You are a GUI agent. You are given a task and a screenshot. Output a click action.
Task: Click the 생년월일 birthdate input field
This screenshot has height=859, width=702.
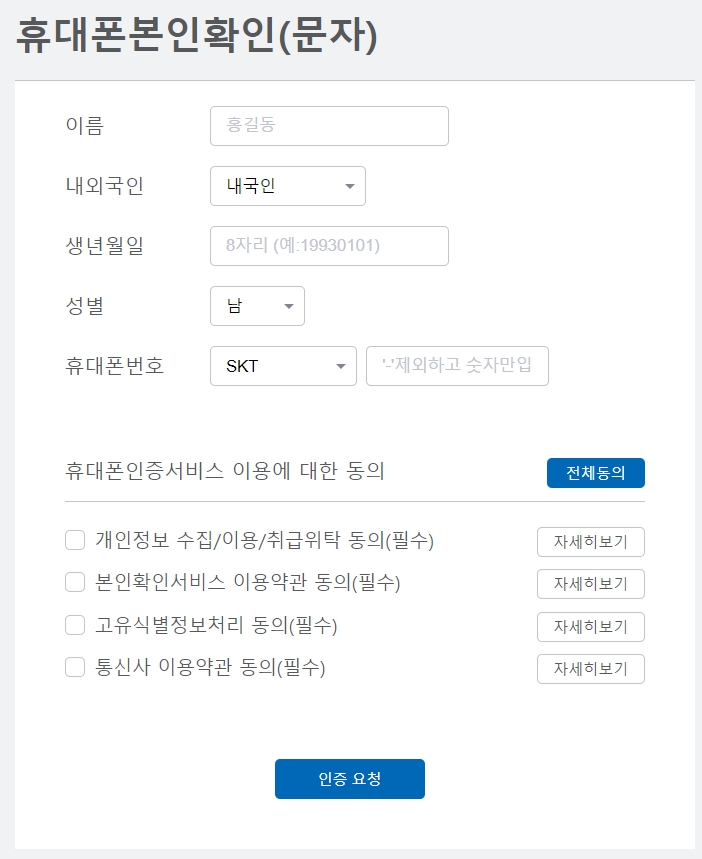tap(329, 246)
